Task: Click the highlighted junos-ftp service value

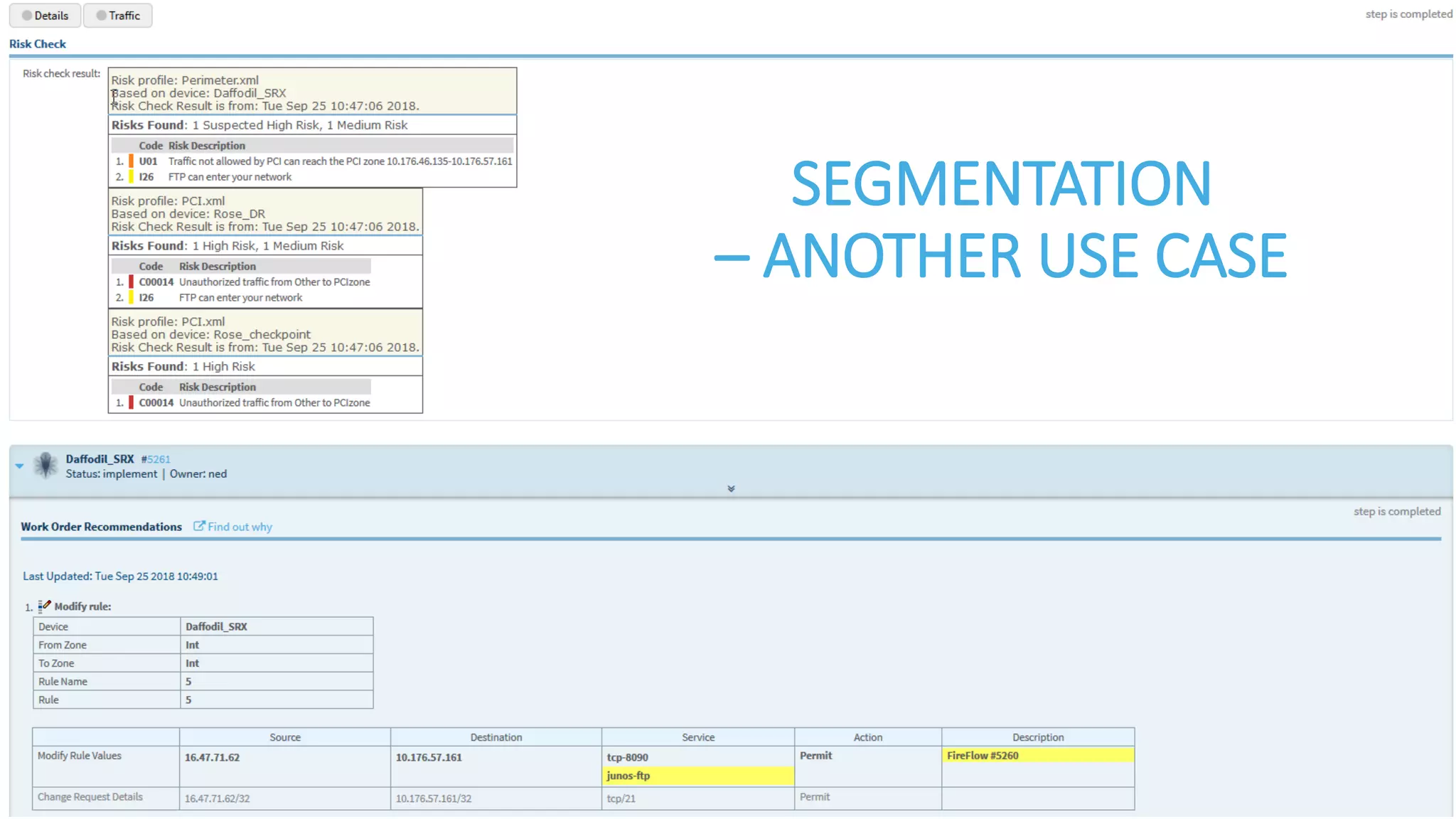Action: 697,776
